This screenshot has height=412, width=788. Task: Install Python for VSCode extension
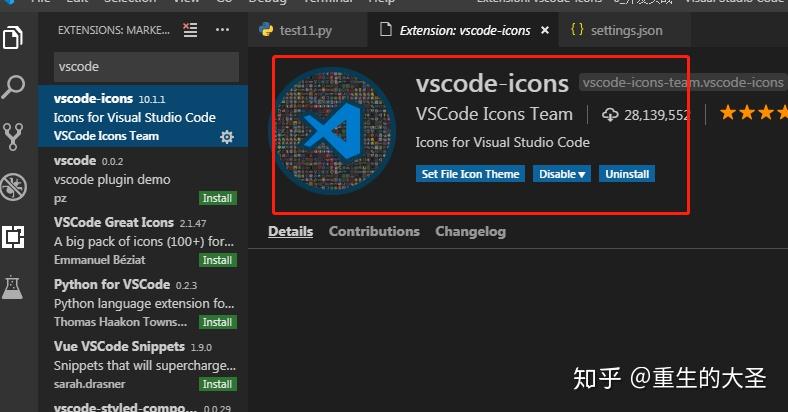pos(217,322)
